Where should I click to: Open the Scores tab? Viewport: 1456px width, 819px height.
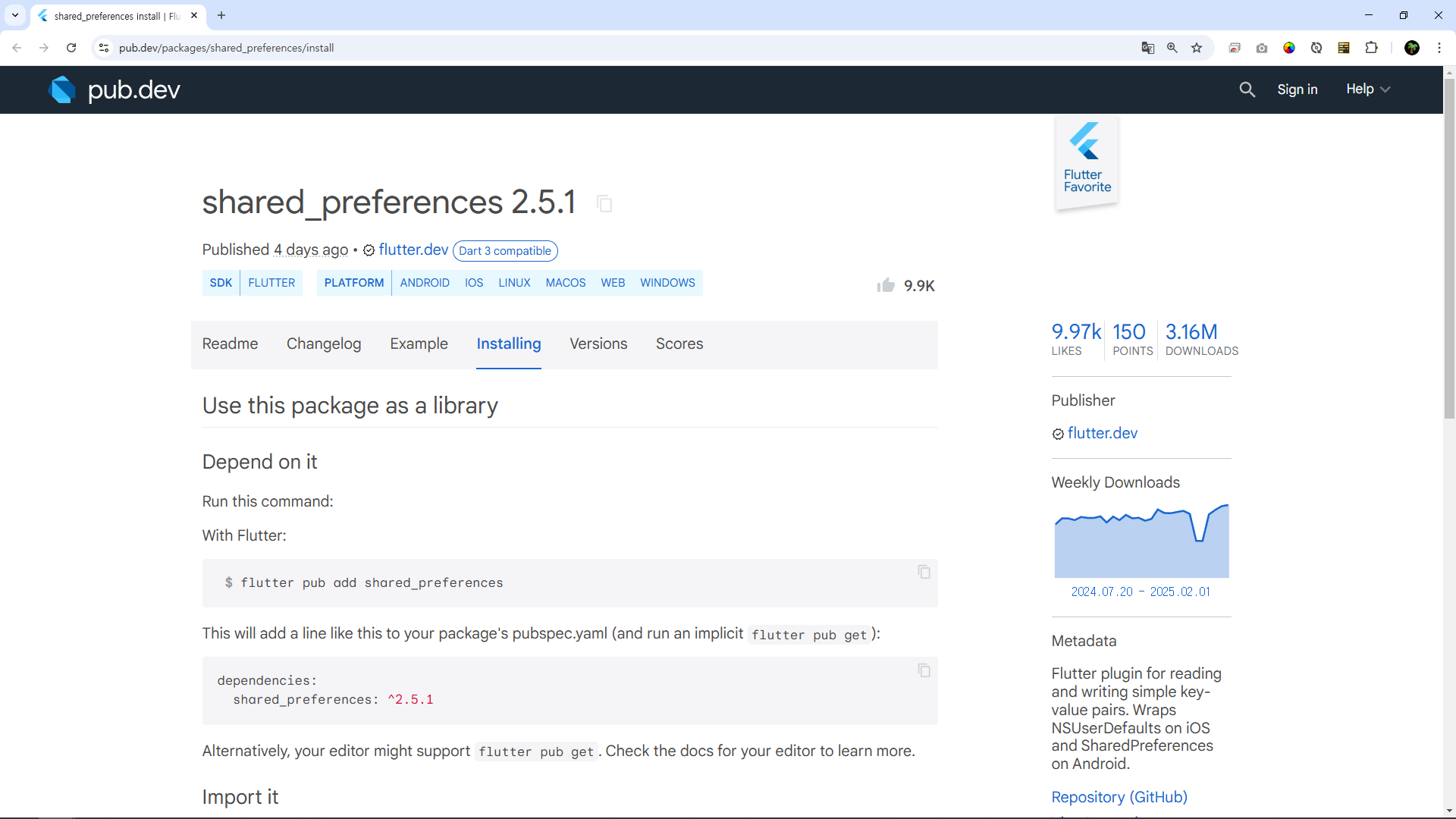click(x=679, y=344)
